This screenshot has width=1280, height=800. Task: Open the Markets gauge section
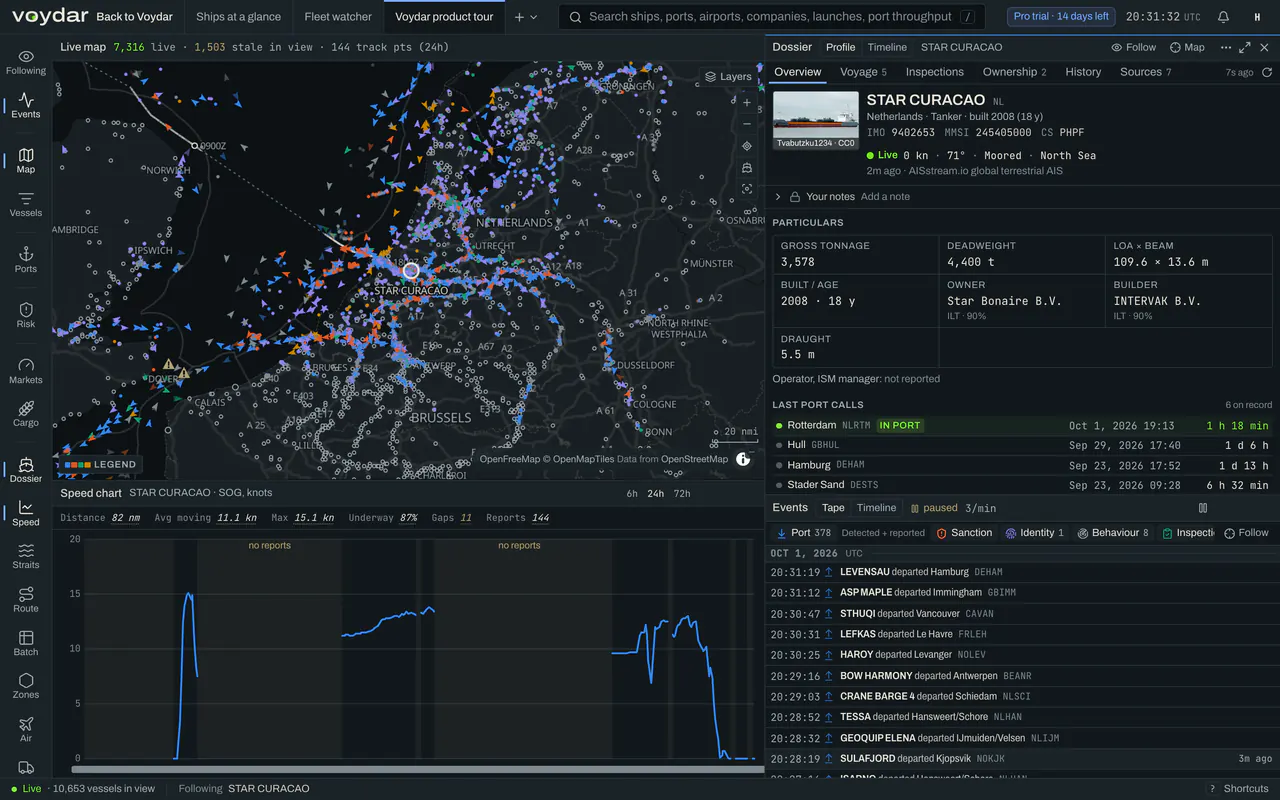click(x=26, y=371)
